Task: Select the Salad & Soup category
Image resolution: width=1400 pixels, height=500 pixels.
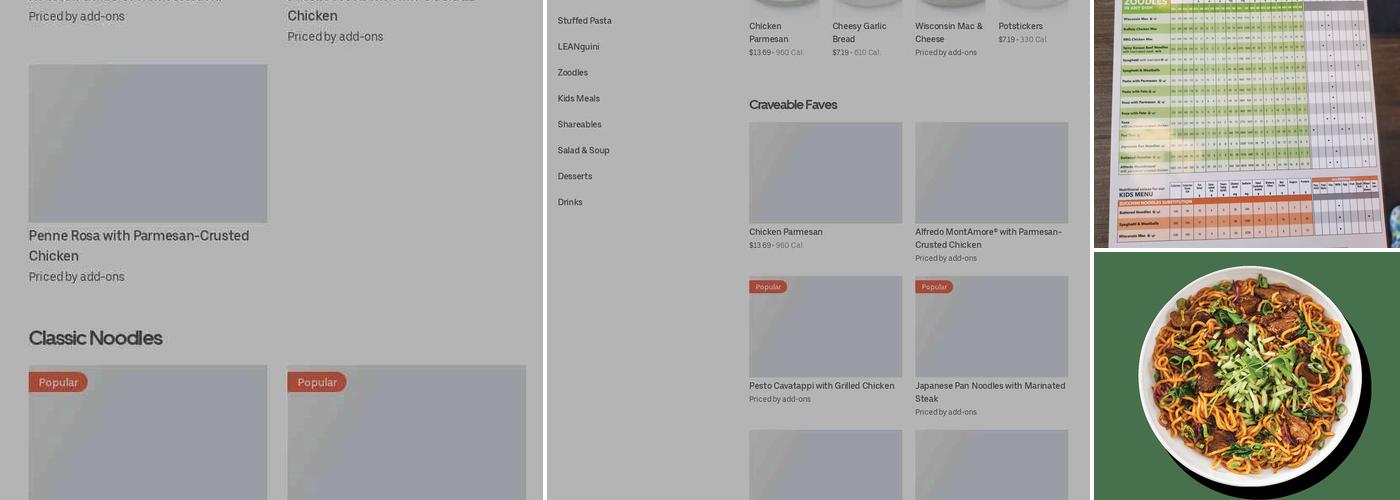Action: click(583, 151)
